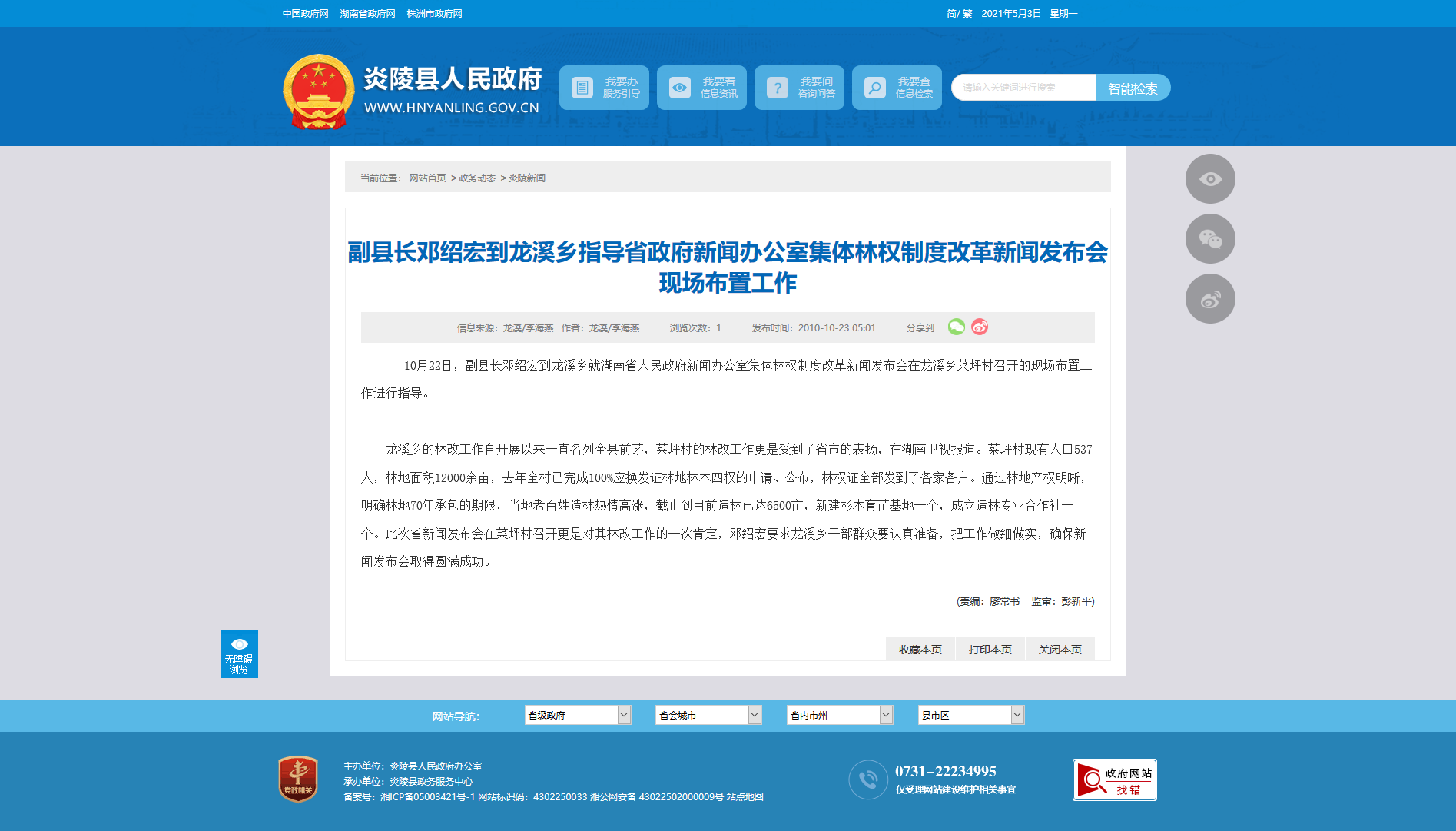Click 承办单位 炎陵县政务服务中心 text
This screenshot has height=831, width=1456.
pos(408,782)
